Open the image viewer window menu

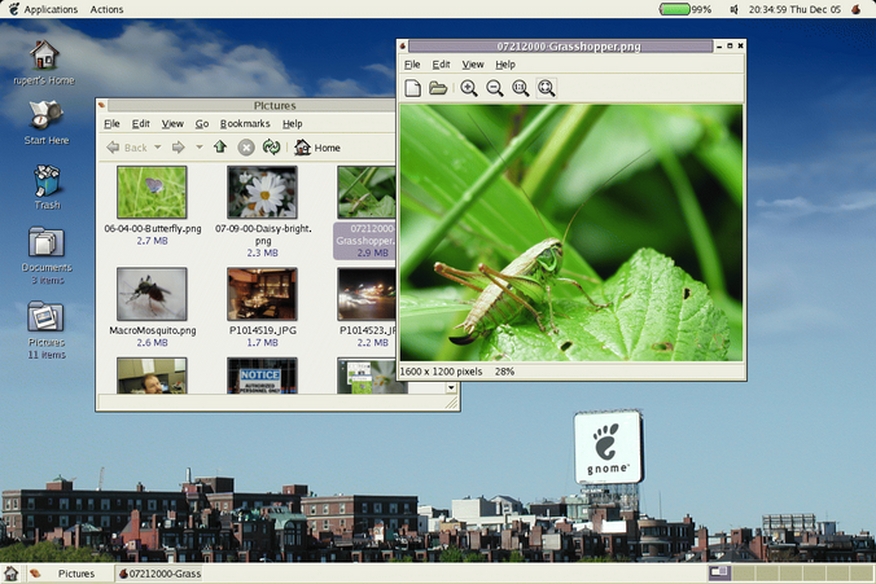point(403,45)
